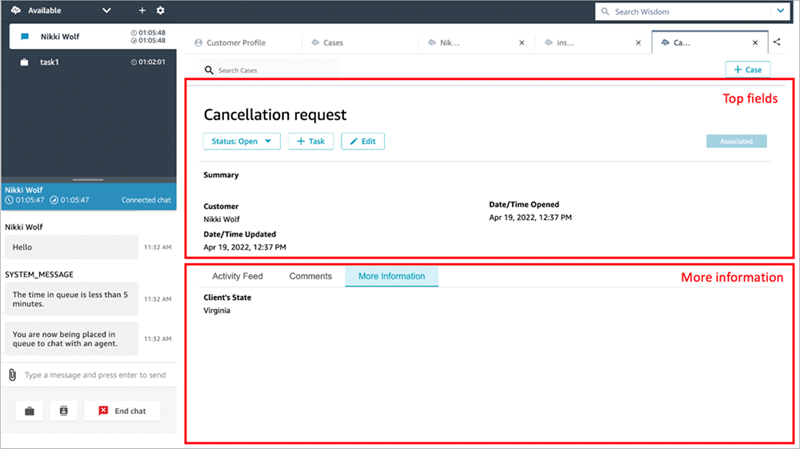Screen dimensions: 800x449
Task: Close the Nik... tab
Action: click(522, 44)
